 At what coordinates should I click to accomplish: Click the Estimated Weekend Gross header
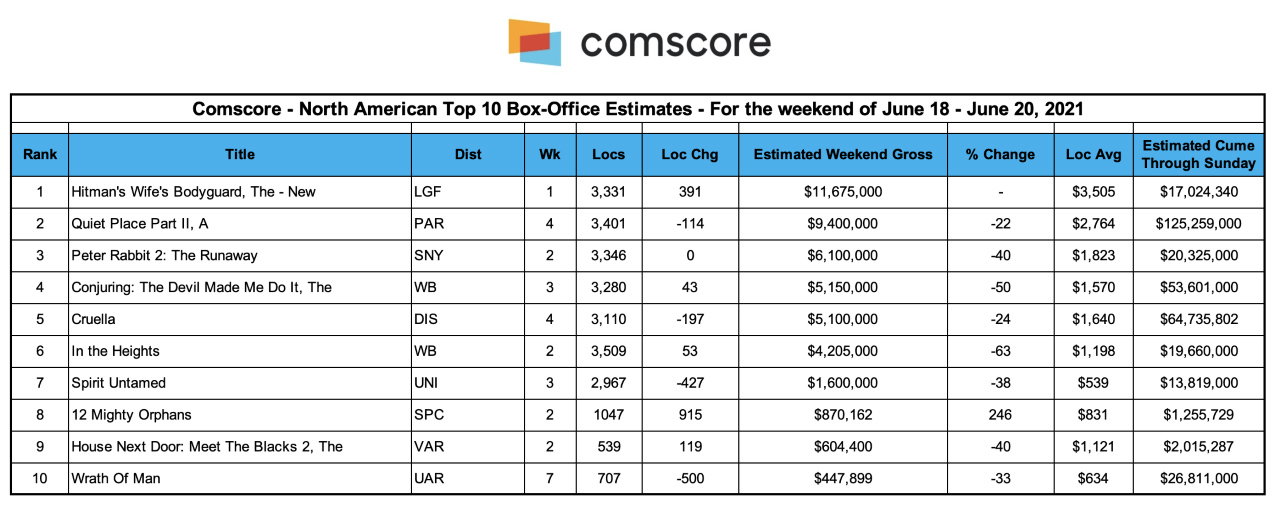click(x=843, y=154)
